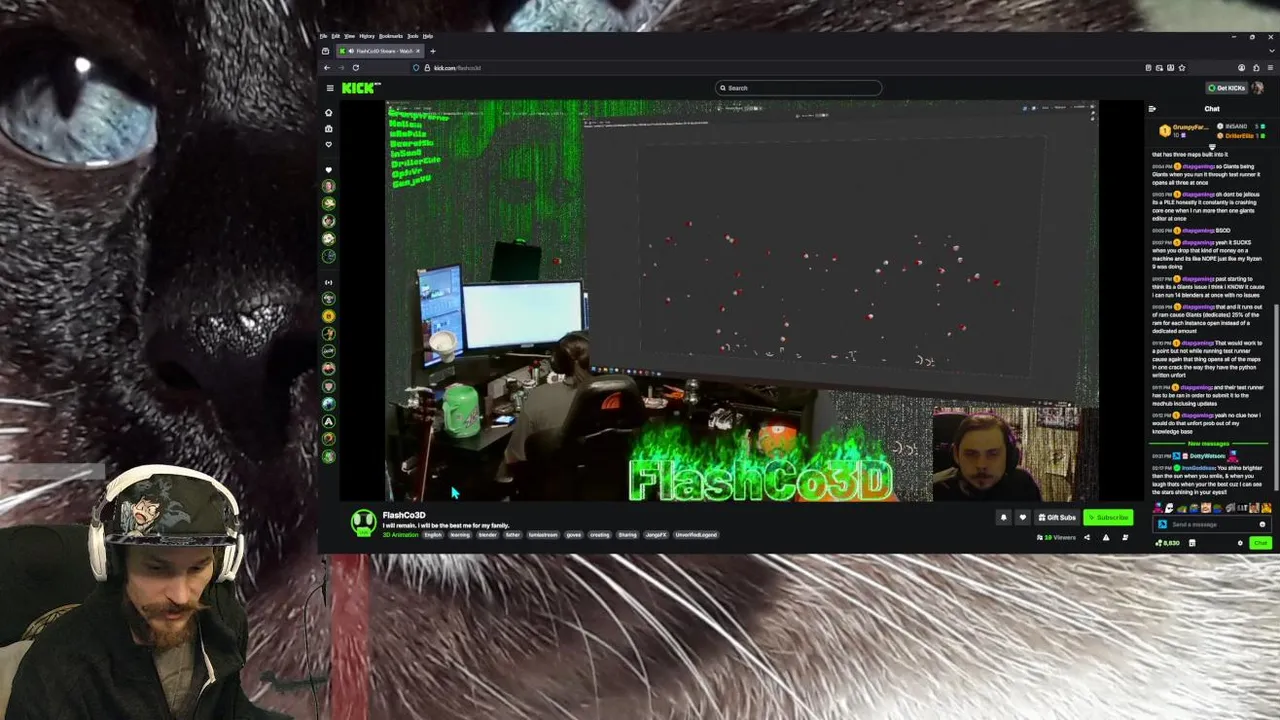Viewport: 1280px width, 720px height.
Task: Select the FlashCo3D Stream browser tab
Action: tap(380, 51)
